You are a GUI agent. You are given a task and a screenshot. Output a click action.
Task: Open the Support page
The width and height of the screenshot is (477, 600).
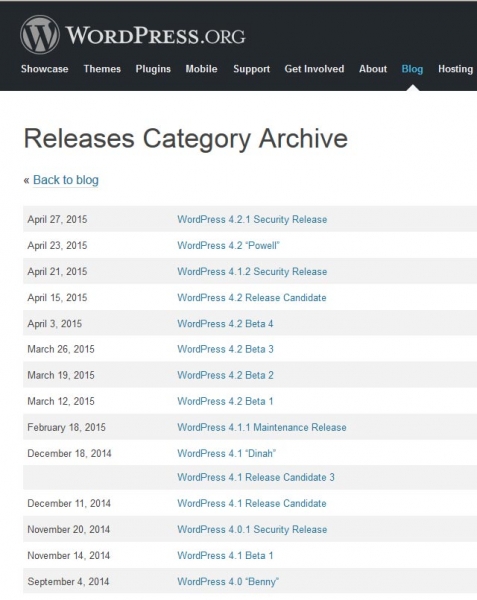coord(251,69)
